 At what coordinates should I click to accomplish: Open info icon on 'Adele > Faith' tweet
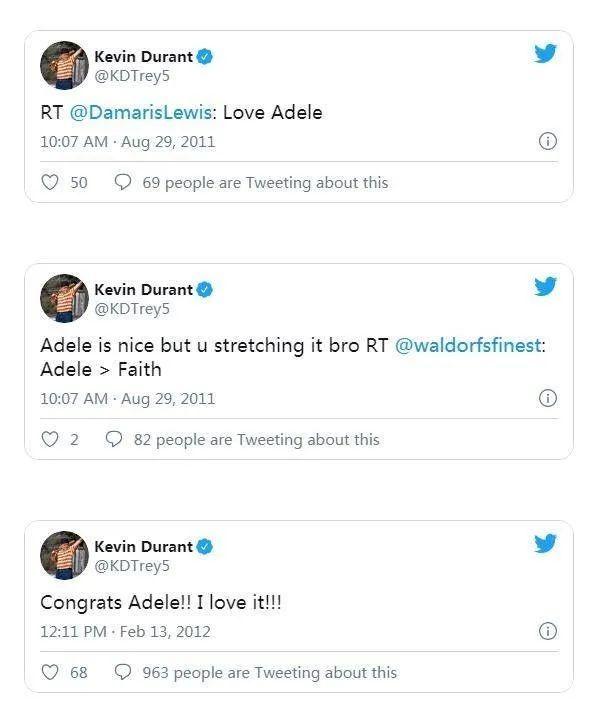point(548,398)
